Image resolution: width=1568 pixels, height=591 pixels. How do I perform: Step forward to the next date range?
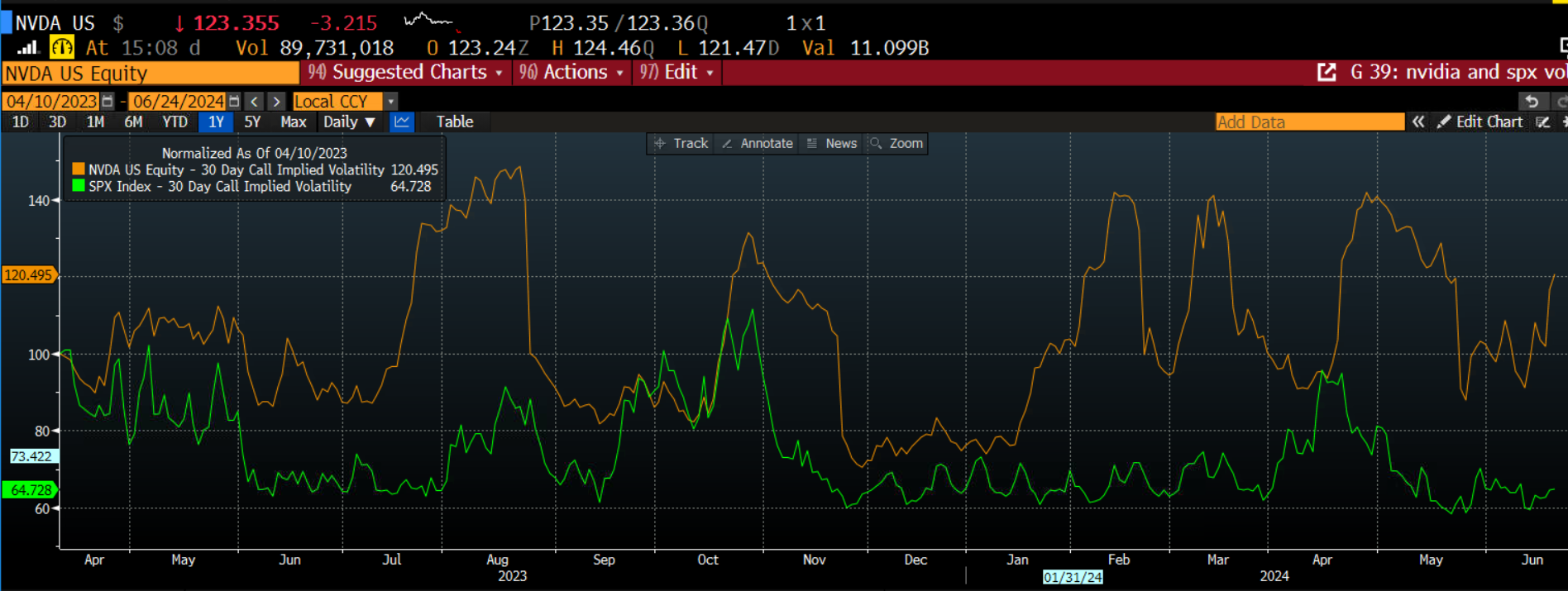coord(277,101)
